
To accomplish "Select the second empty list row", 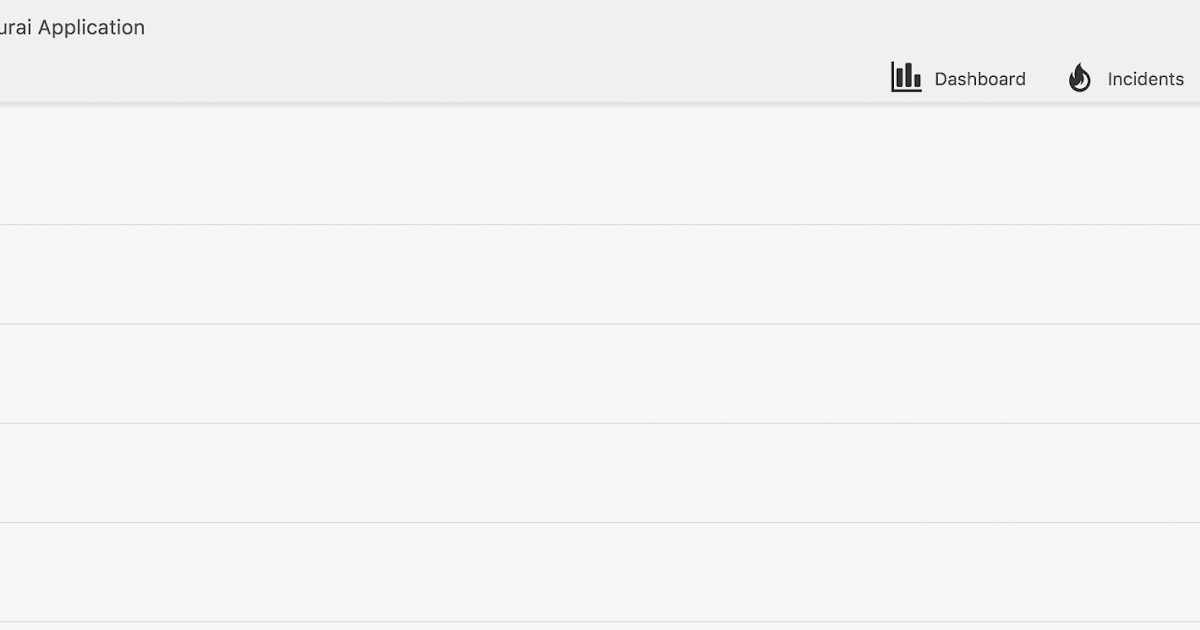I will (x=600, y=274).
